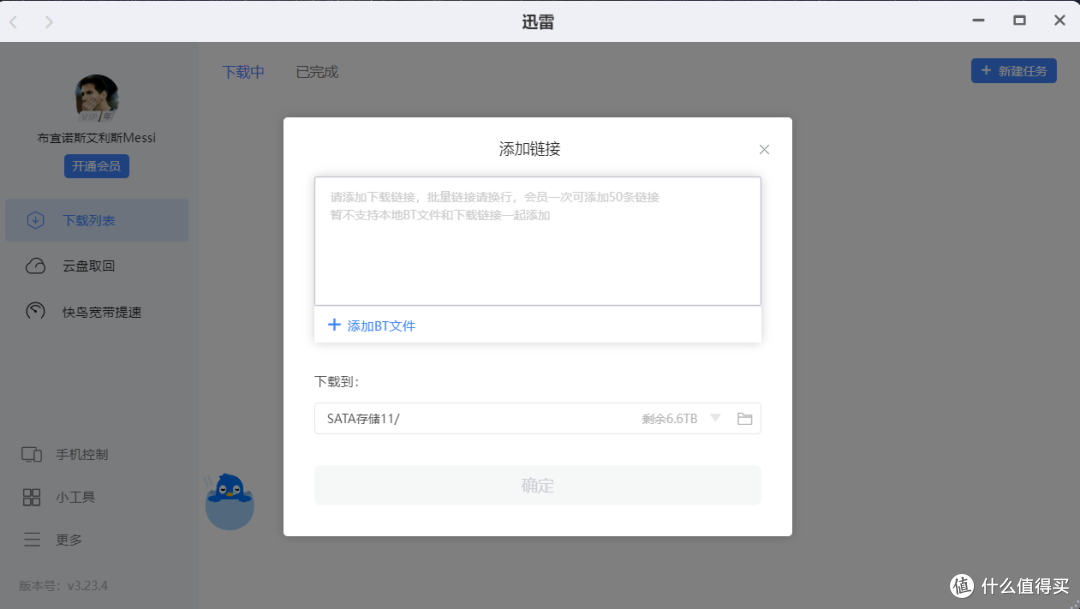This screenshot has height=609, width=1080.
Task: Click the user avatar picture
Action: [96, 98]
